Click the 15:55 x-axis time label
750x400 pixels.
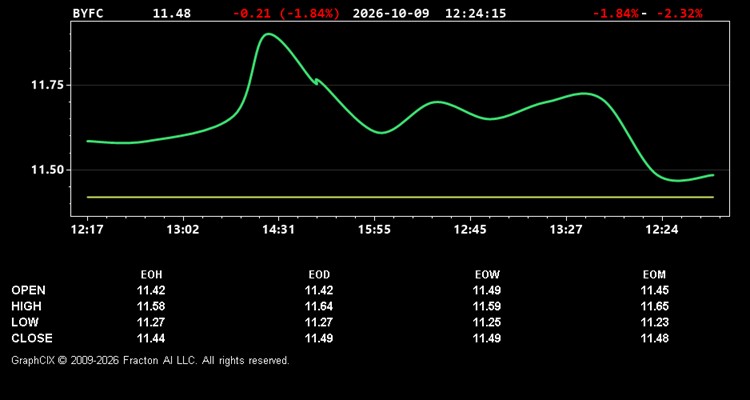(375, 230)
